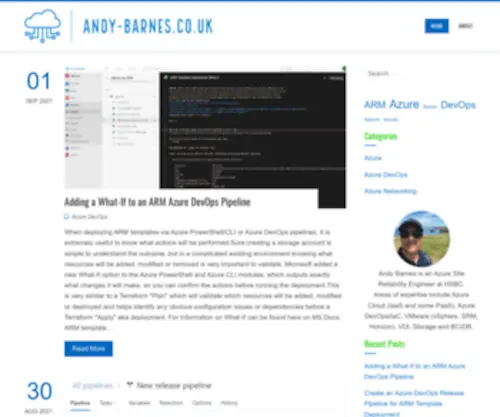Click the 'Categories' sidebar heading
The height and width of the screenshot is (417, 500).
(381, 136)
